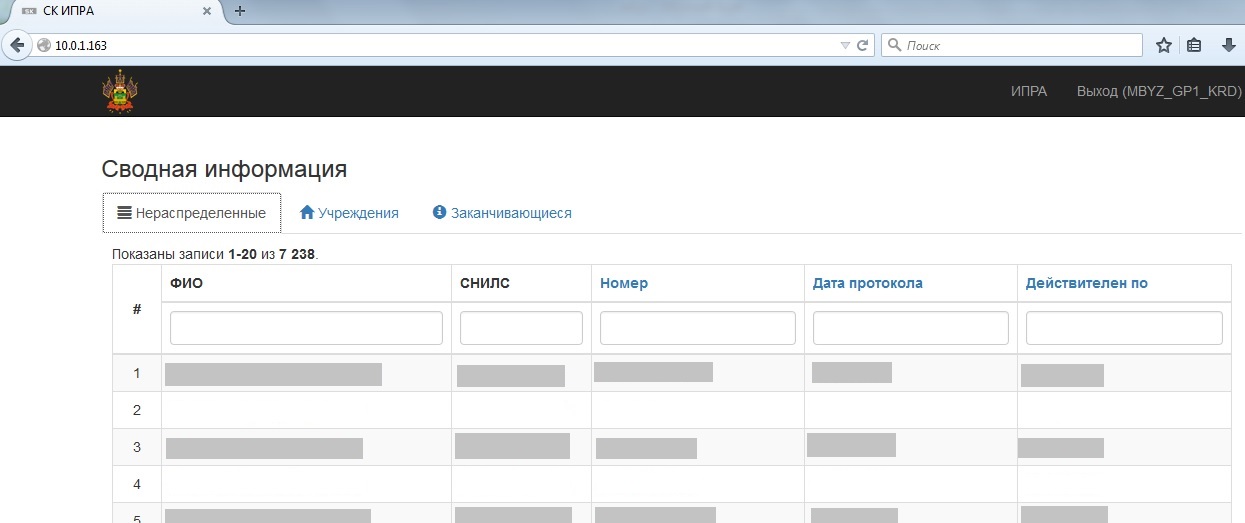This screenshot has width=1245, height=523.
Task: Bookmark this page with star icon
Action: 1163,45
